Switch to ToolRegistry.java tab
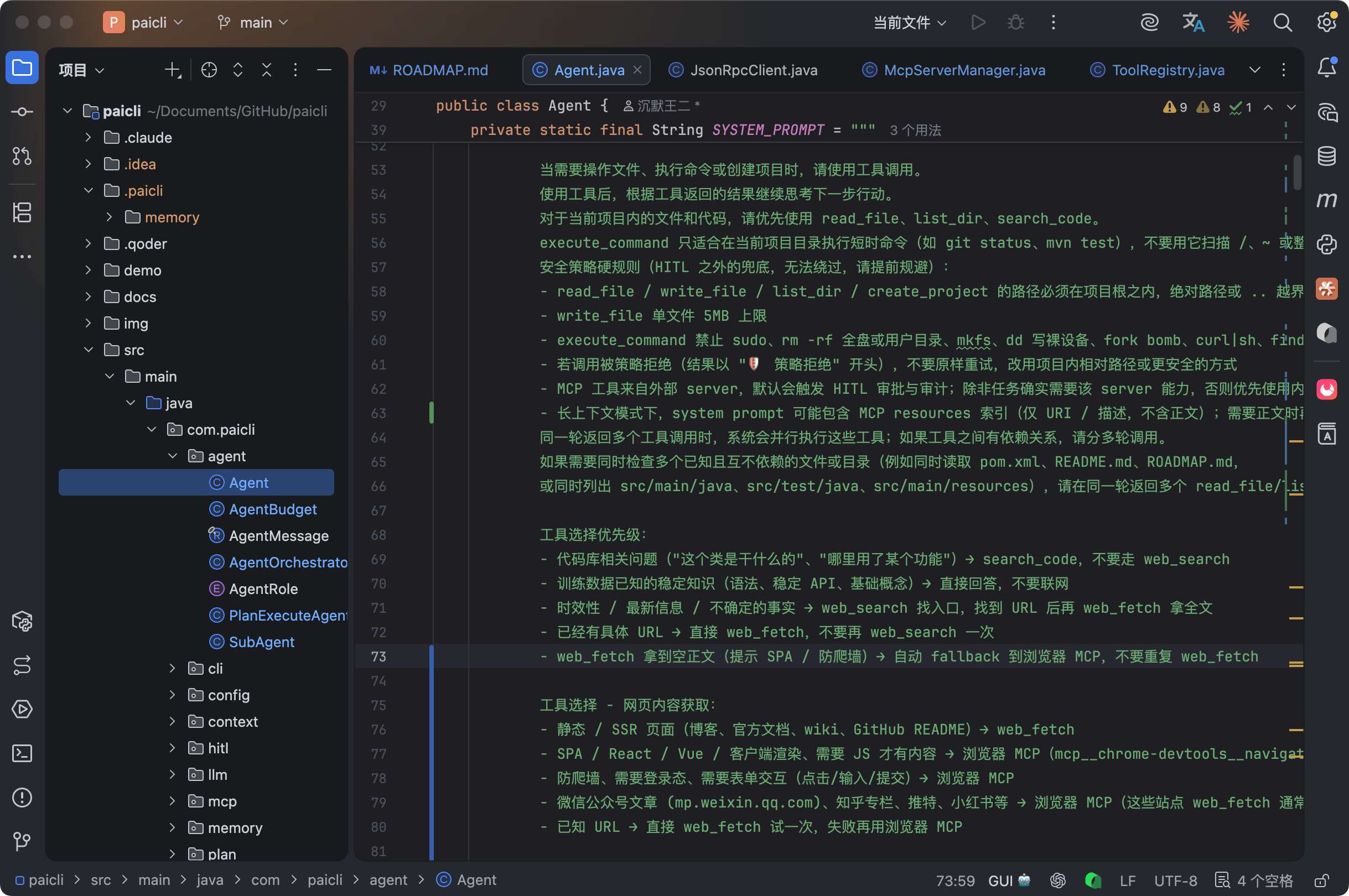This screenshot has height=896, width=1349. 1158,70
